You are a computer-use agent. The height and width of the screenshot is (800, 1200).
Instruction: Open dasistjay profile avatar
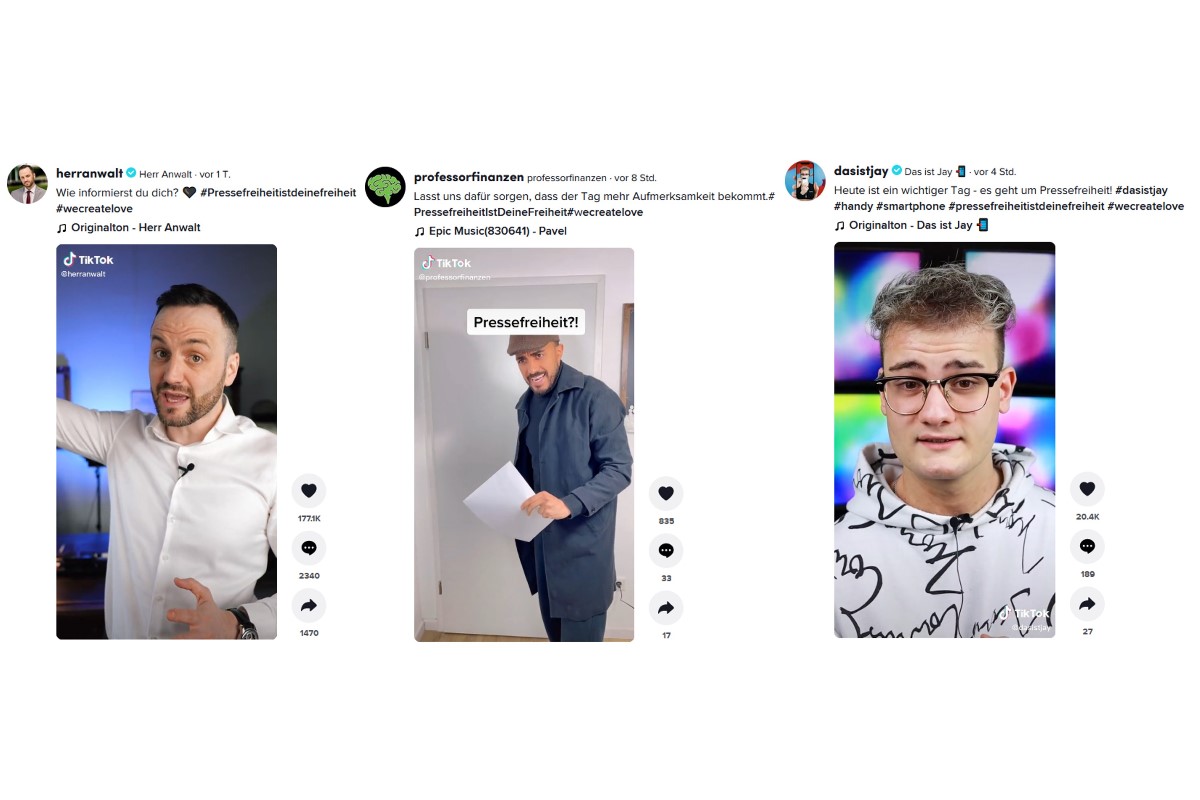805,181
